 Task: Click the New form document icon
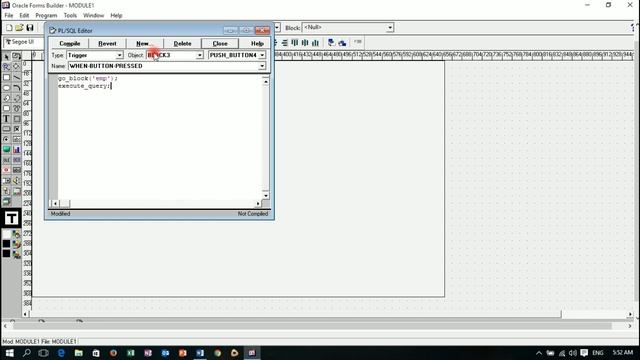click(9, 28)
